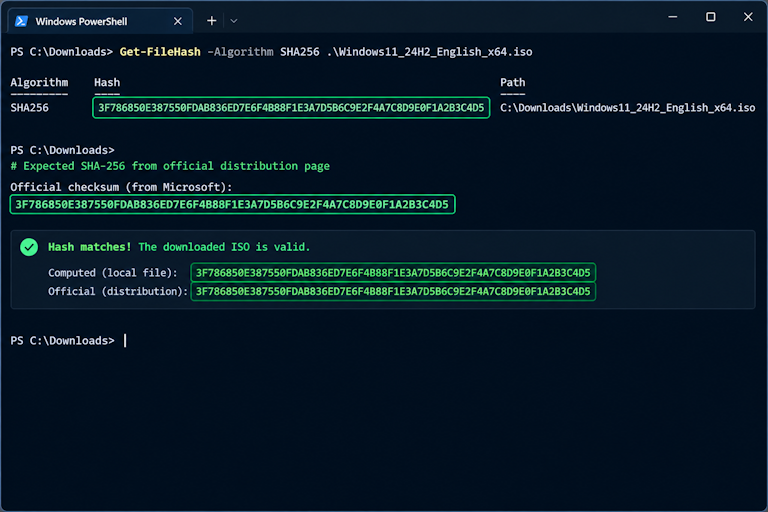Click the Get-FileHash command text
The width and height of the screenshot is (768, 512).
click(x=160, y=52)
